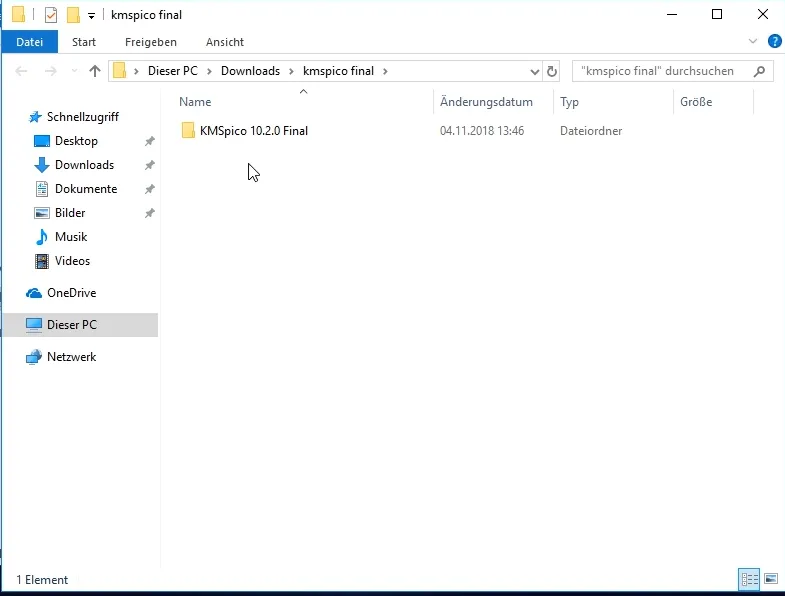Open the quick access toolbar customize dropdown
This screenshot has height=596, width=785.
[92, 16]
